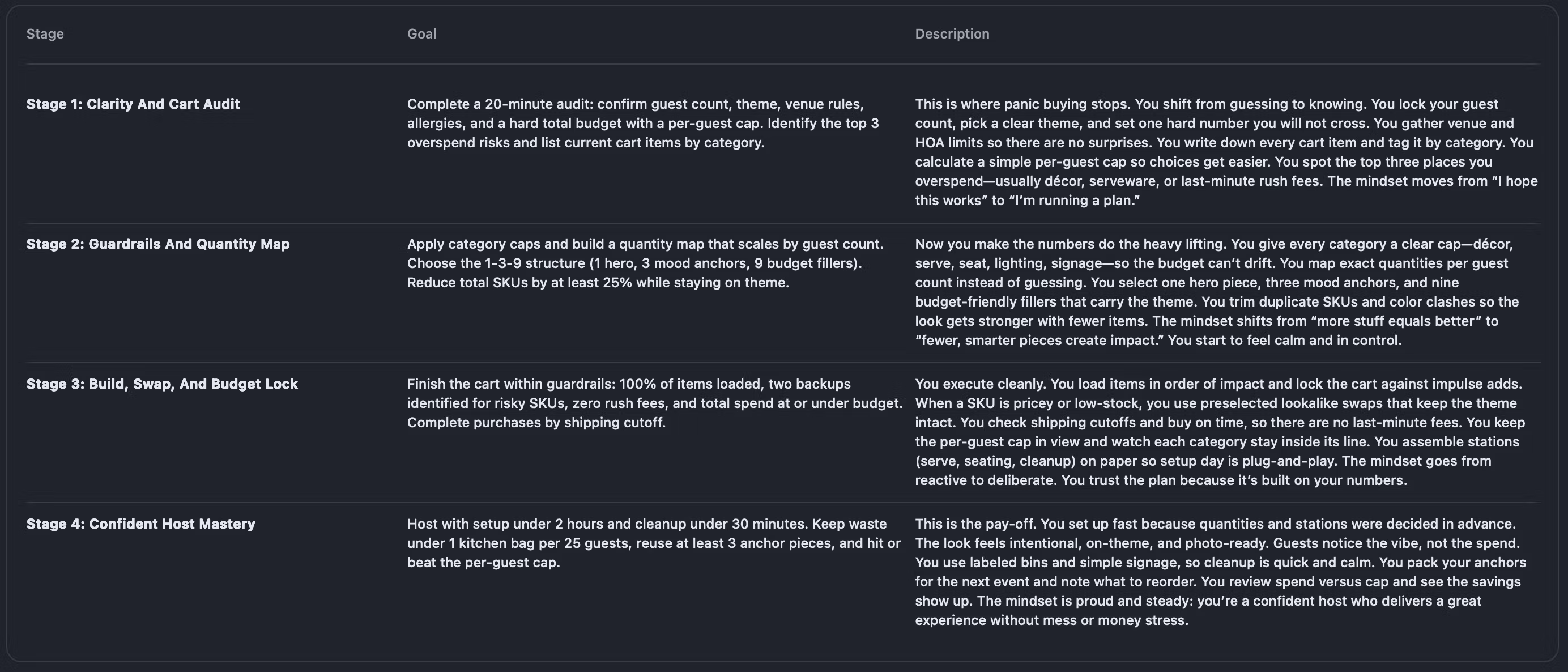Click the description starting "You execute cleanly"
This screenshot has width=1568, height=672.
1219,432
